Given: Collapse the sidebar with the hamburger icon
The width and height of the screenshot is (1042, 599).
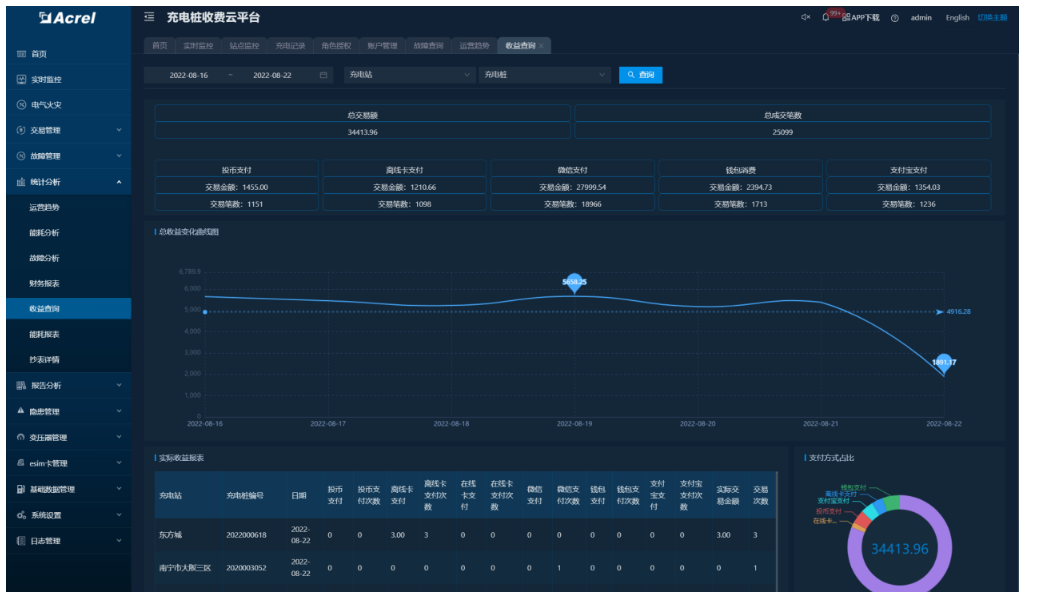Looking at the screenshot, I should pos(149,18).
